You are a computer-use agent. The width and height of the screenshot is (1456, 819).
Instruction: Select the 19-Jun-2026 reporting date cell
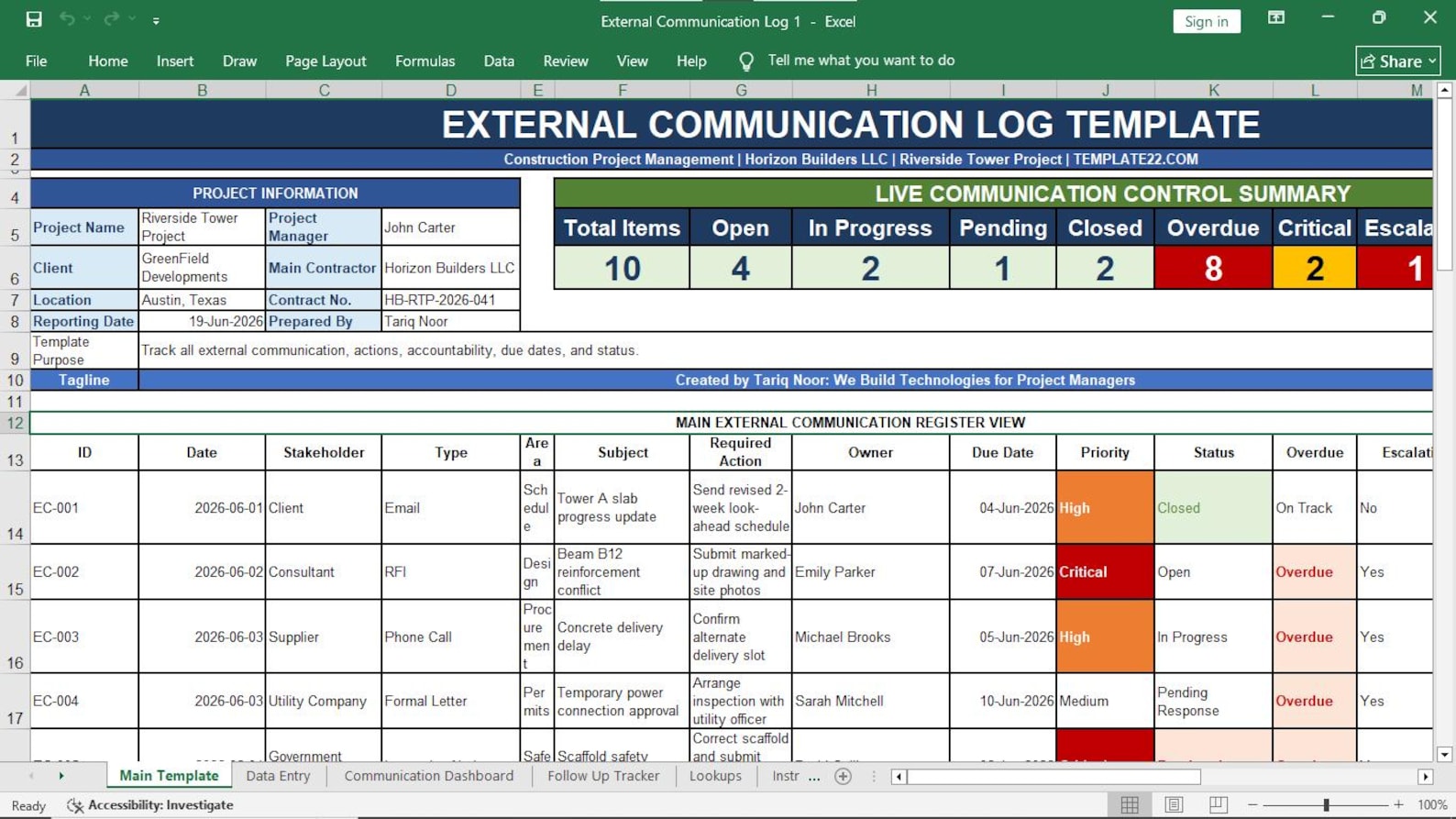click(202, 321)
